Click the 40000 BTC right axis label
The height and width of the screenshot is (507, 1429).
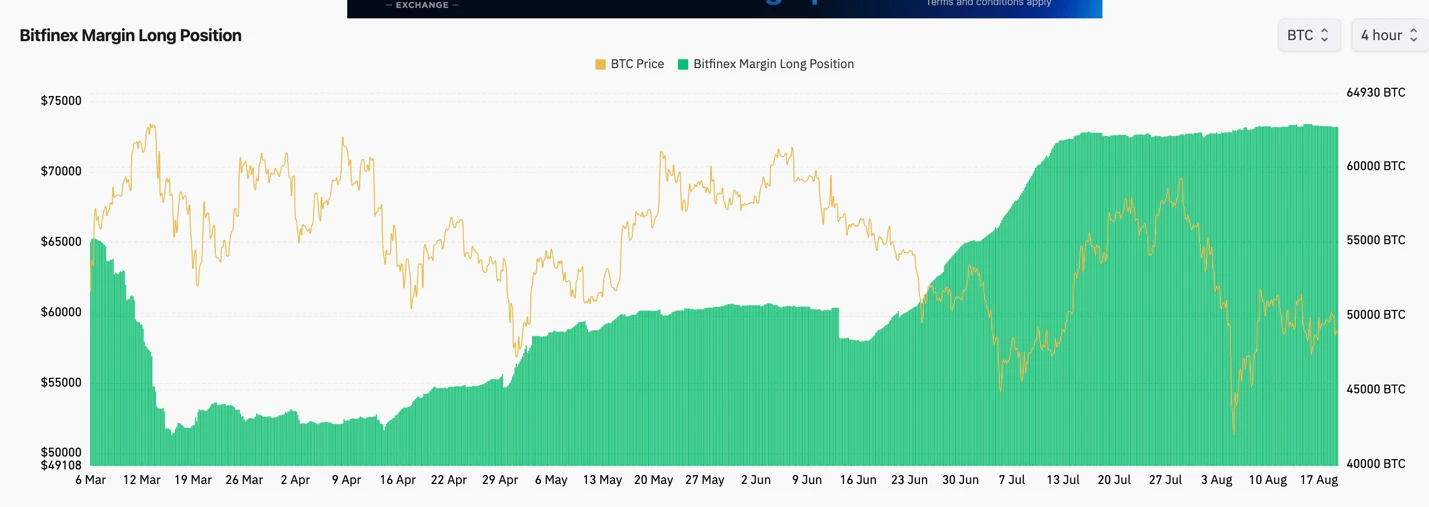pos(1376,463)
